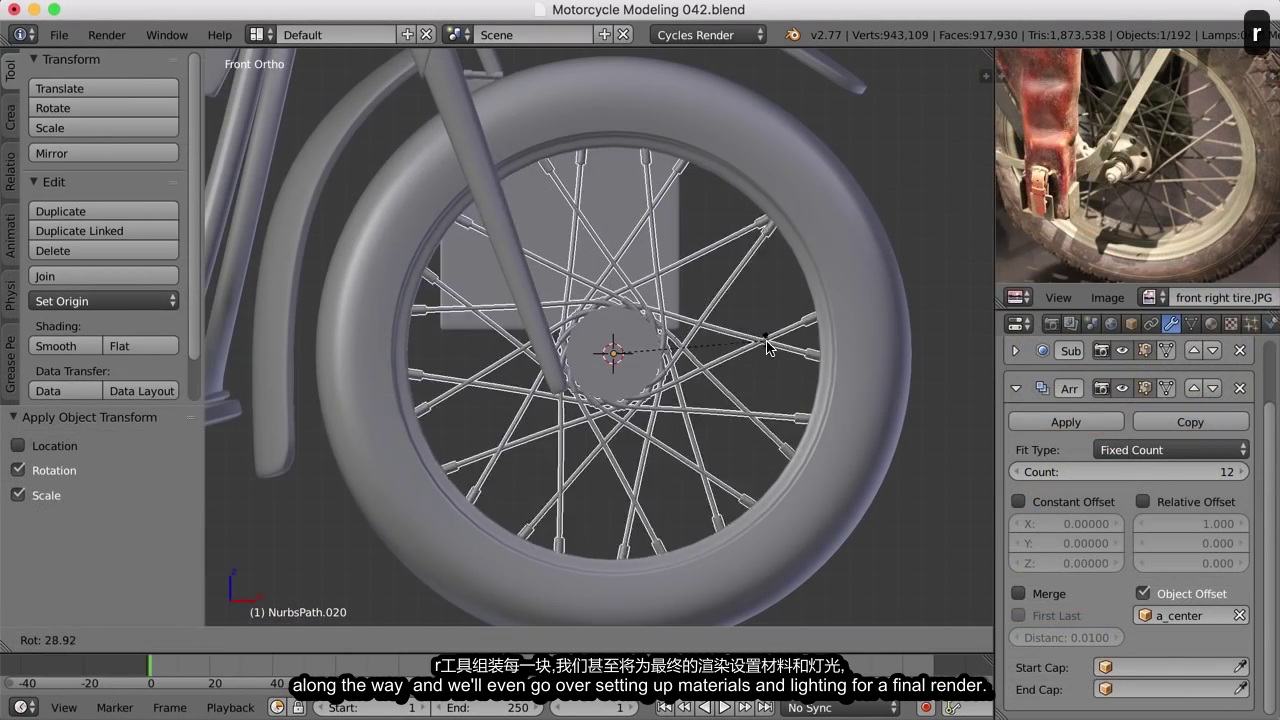The image size is (1280, 720).
Task: Click the Apply modifier button
Action: point(1066,422)
